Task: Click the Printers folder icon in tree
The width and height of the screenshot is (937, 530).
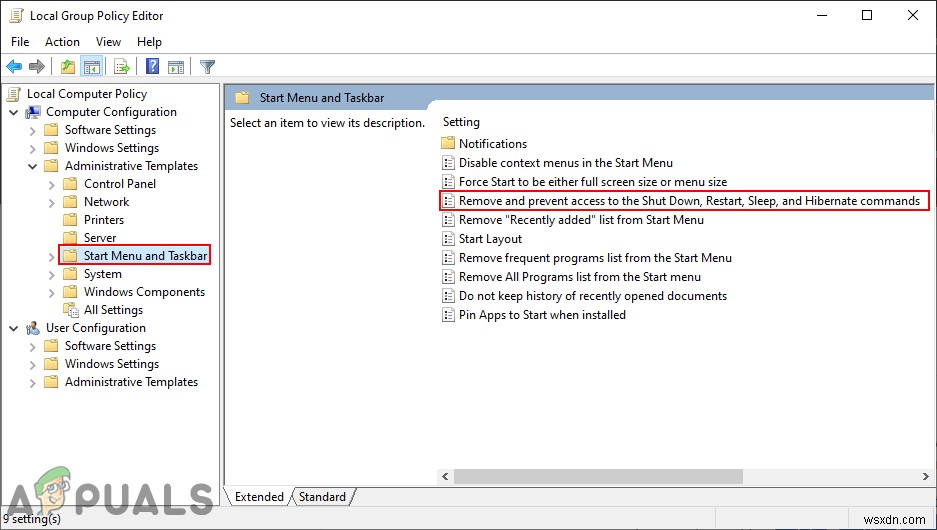Action: [x=71, y=220]
